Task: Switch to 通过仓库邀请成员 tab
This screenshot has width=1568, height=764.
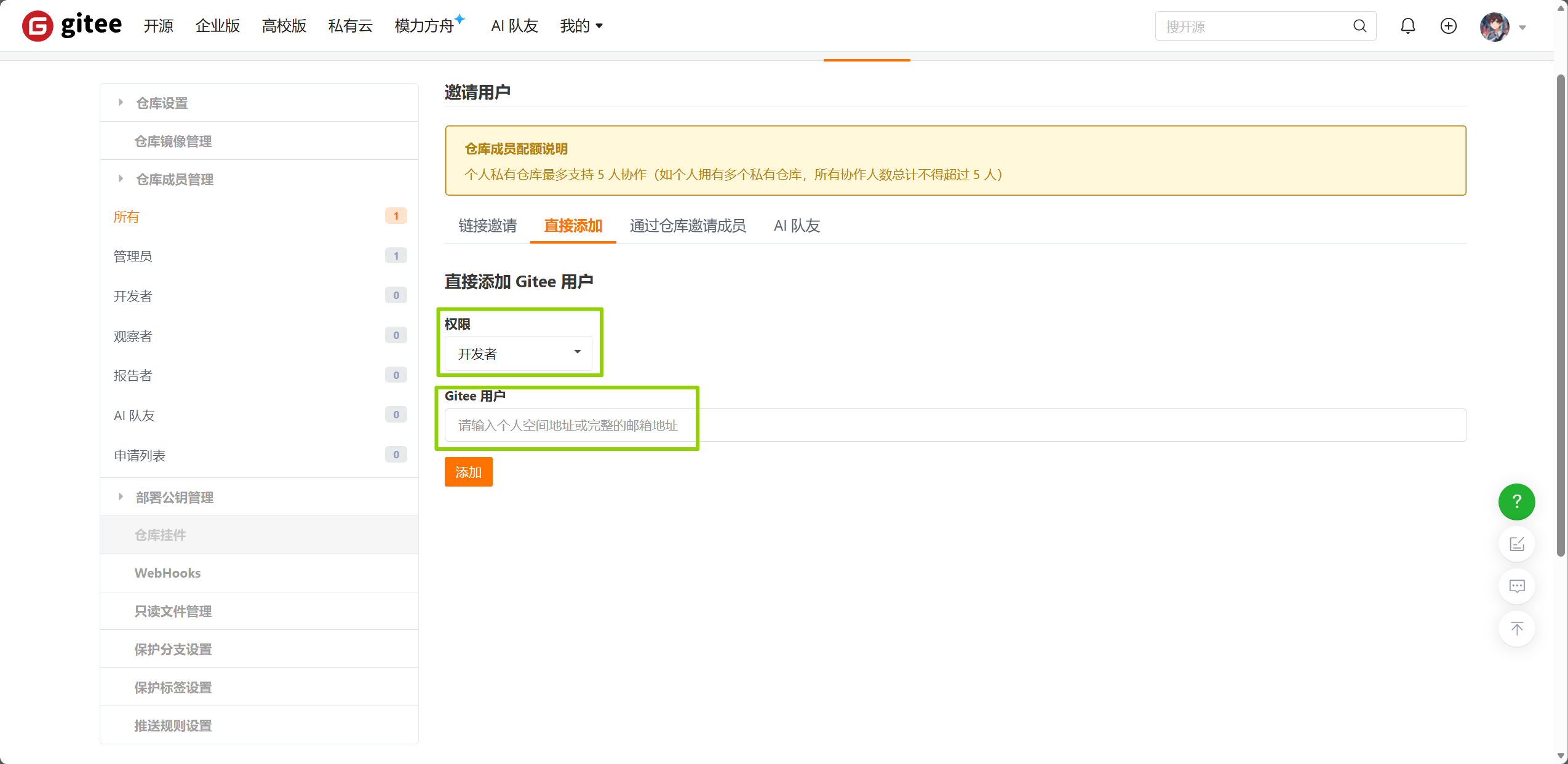Action: [x=687, y=226]
